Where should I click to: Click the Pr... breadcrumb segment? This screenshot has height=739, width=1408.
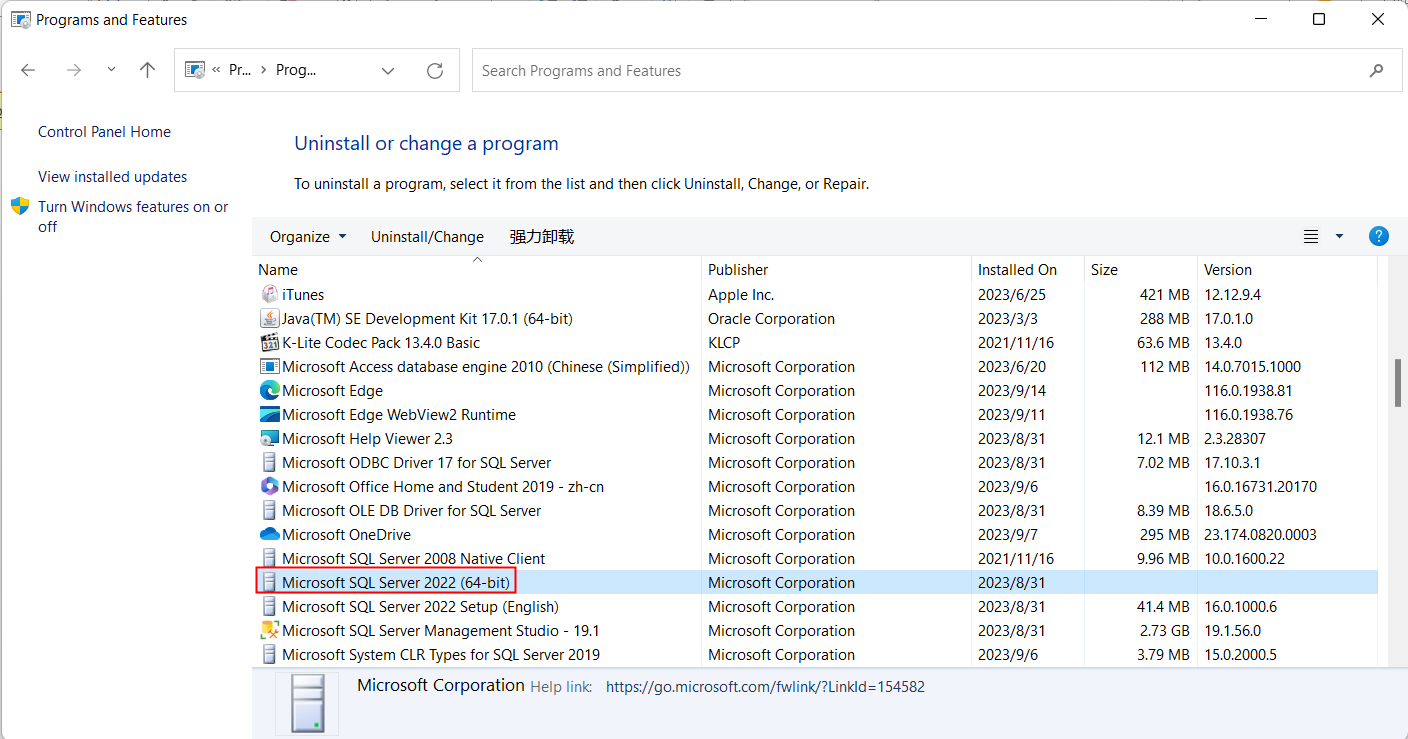(240, 71)
